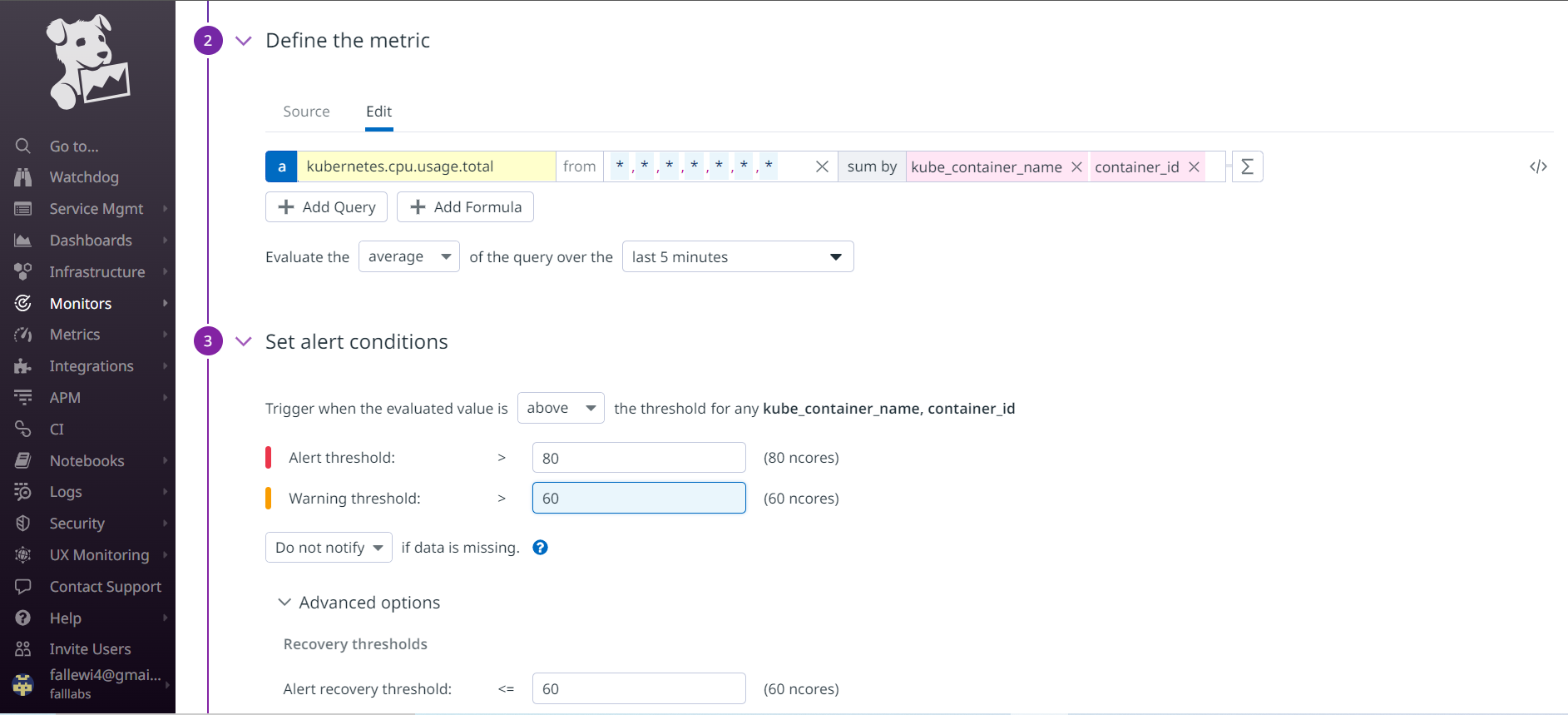Click the Alert threshold input field
This screenshot has width=1568, height=715.
(638, 458)
